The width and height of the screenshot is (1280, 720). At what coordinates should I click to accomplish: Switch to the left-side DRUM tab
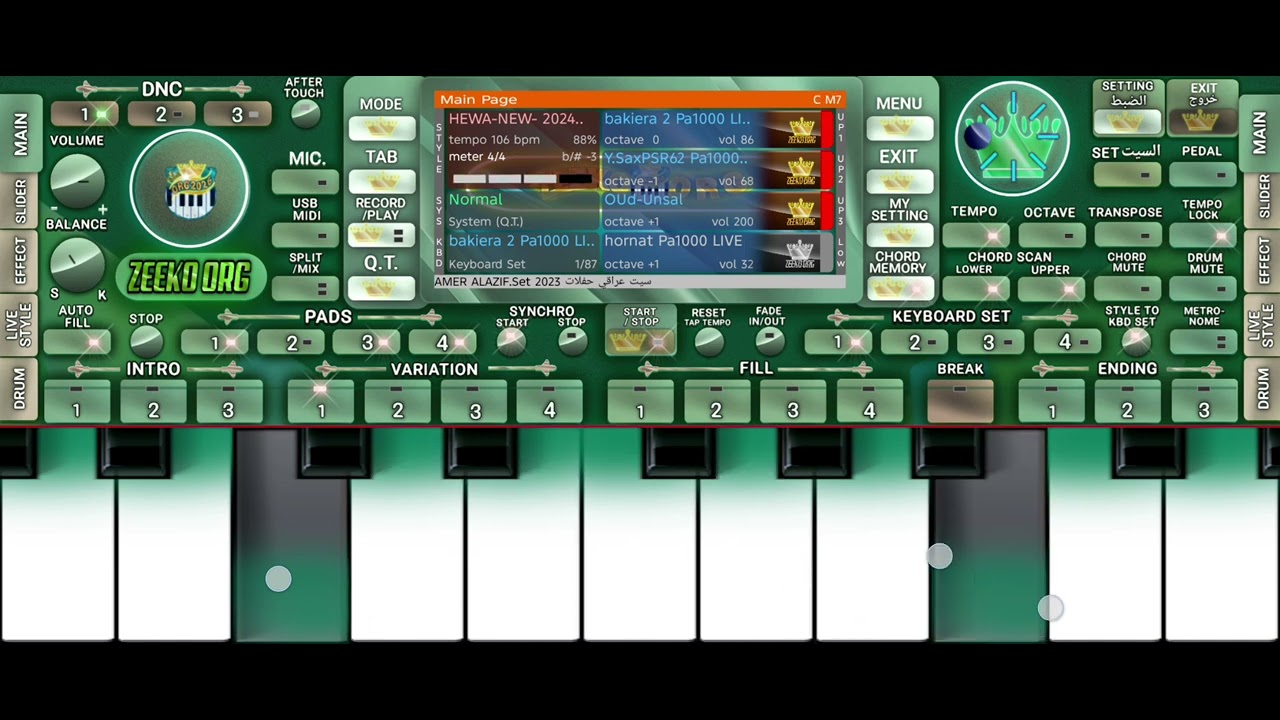click(21, 387)
